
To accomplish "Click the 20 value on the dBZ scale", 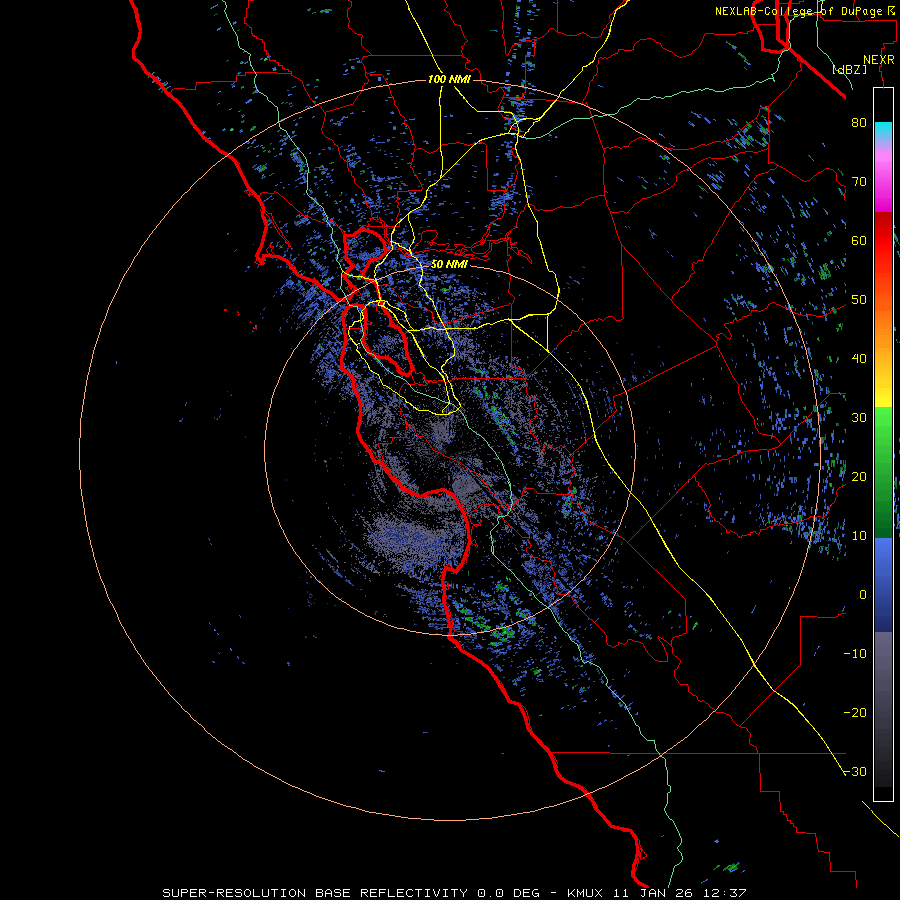I will (x=859, y=476).
